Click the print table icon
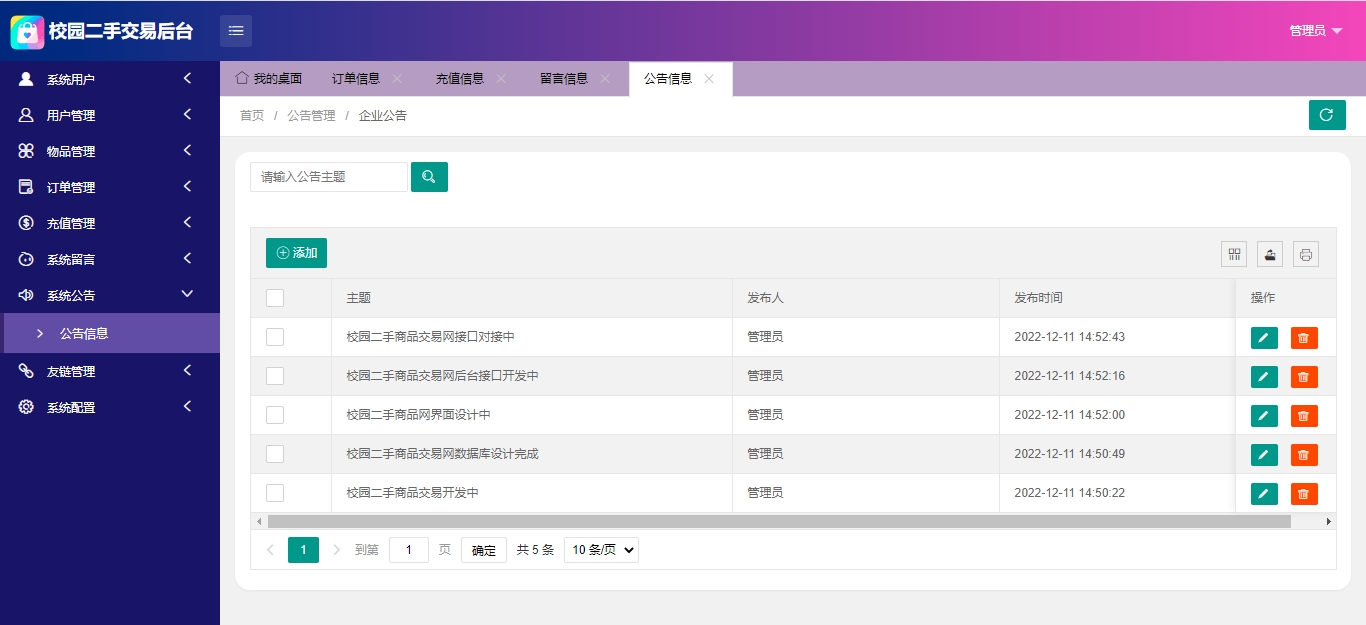The width and height of the screenshot is (1366, 625). click(x=1306, y=254)
